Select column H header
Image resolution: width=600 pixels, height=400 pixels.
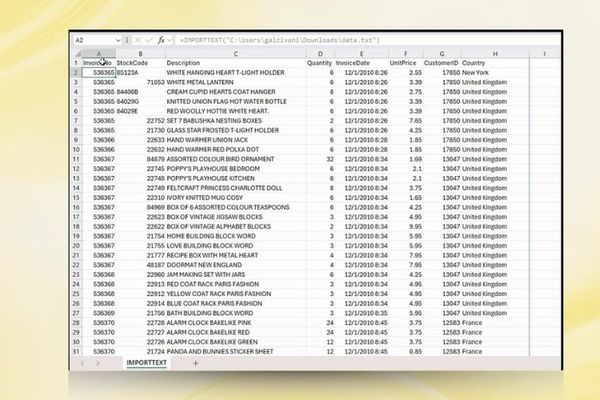(495, 54)
